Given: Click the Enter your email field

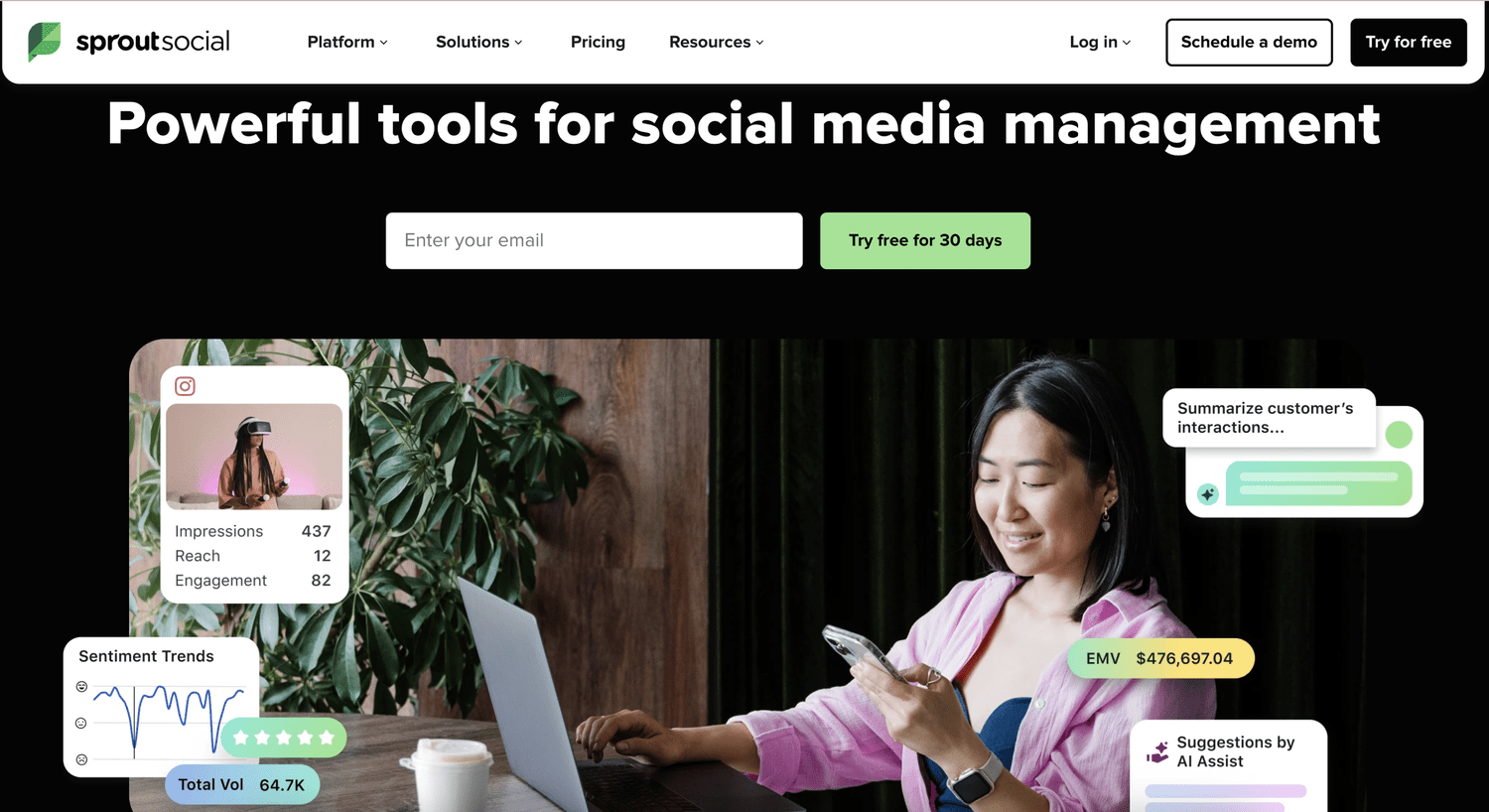Looking at the screenshot, I should click(x=594, y=240).
